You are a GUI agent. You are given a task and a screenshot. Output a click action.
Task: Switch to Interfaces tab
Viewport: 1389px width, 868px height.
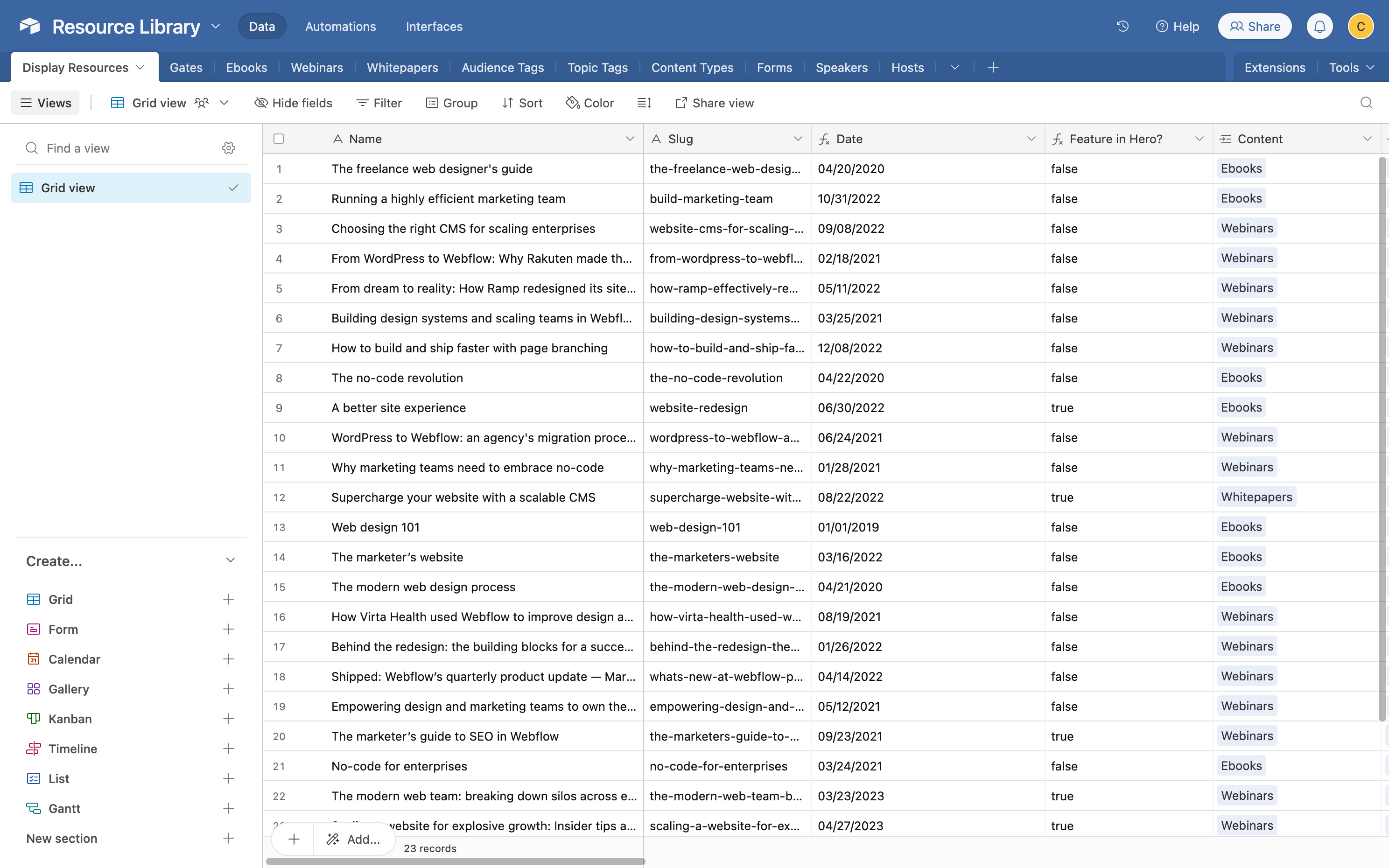tap(434, 27)
